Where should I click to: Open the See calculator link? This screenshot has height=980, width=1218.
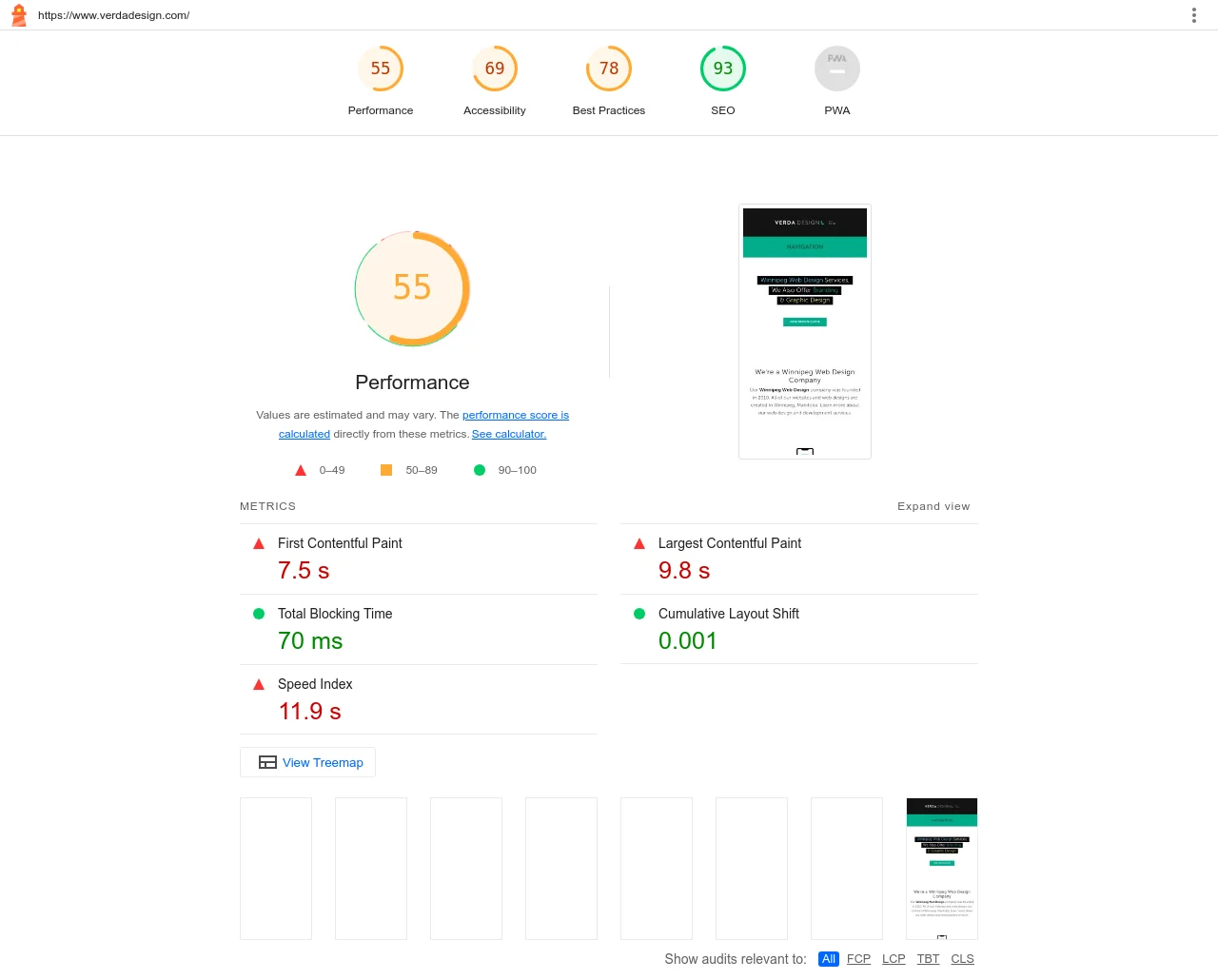pyautogui.click(x=509, y=434)
